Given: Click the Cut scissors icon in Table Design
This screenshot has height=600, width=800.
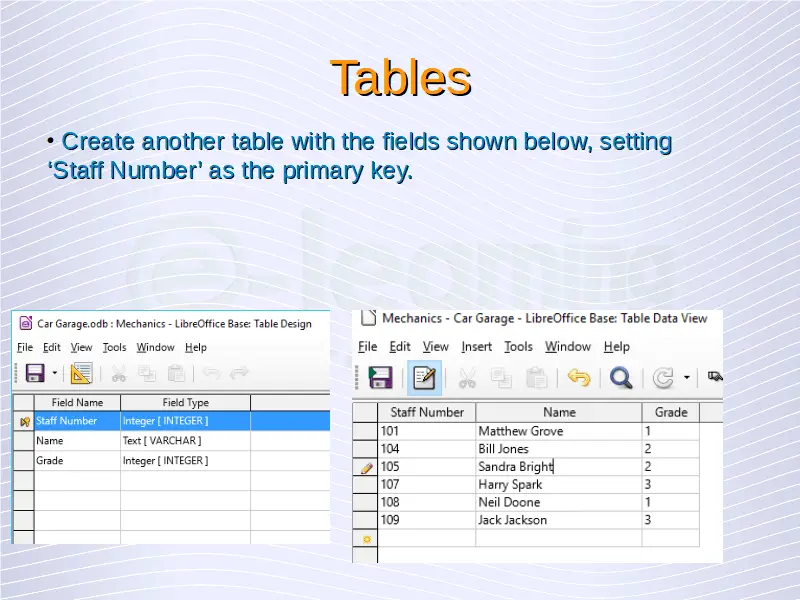Looking at the screenshot, I should pos(119,373).
